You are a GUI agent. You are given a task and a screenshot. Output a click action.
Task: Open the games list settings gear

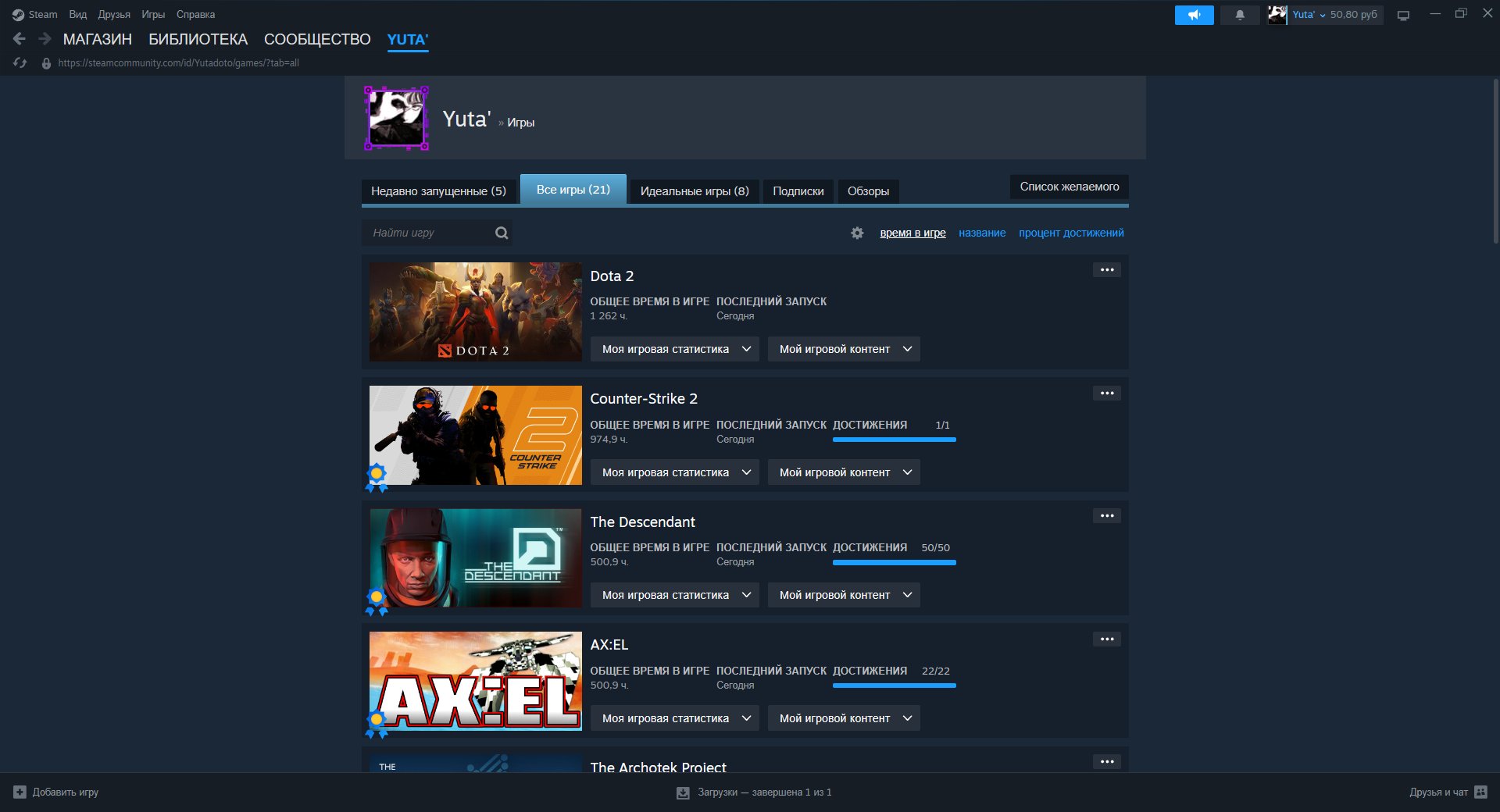tap(857, 233)
